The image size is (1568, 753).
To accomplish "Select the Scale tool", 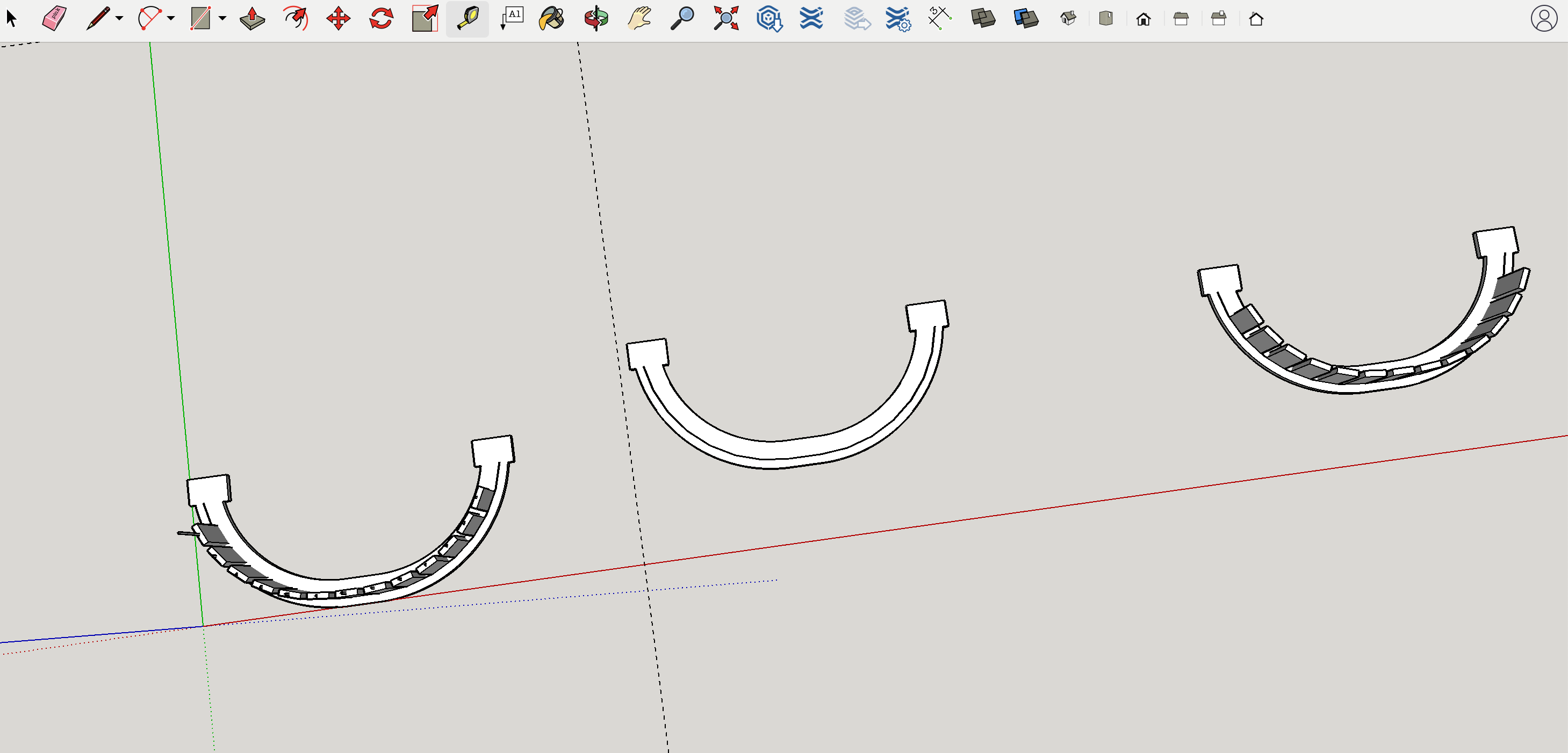I will [425, 18].
